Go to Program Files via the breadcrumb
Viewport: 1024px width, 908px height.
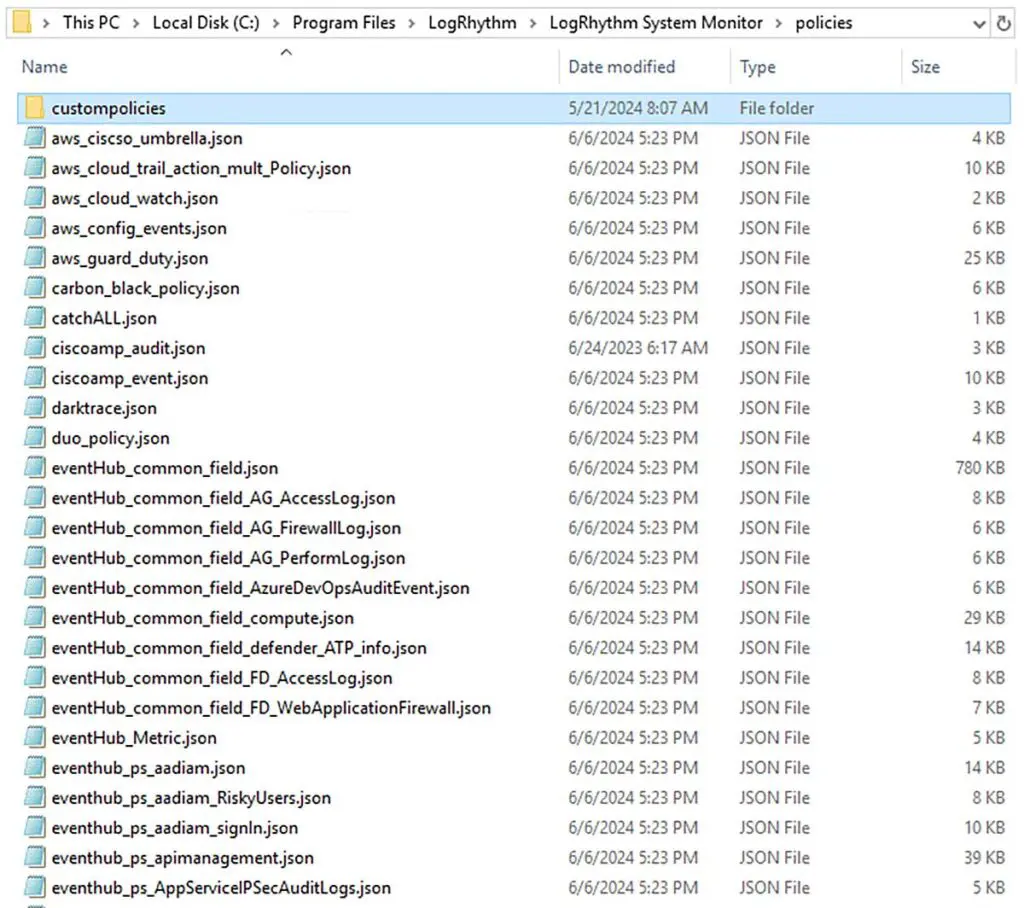pyautogui.click(x=344, y=22)
